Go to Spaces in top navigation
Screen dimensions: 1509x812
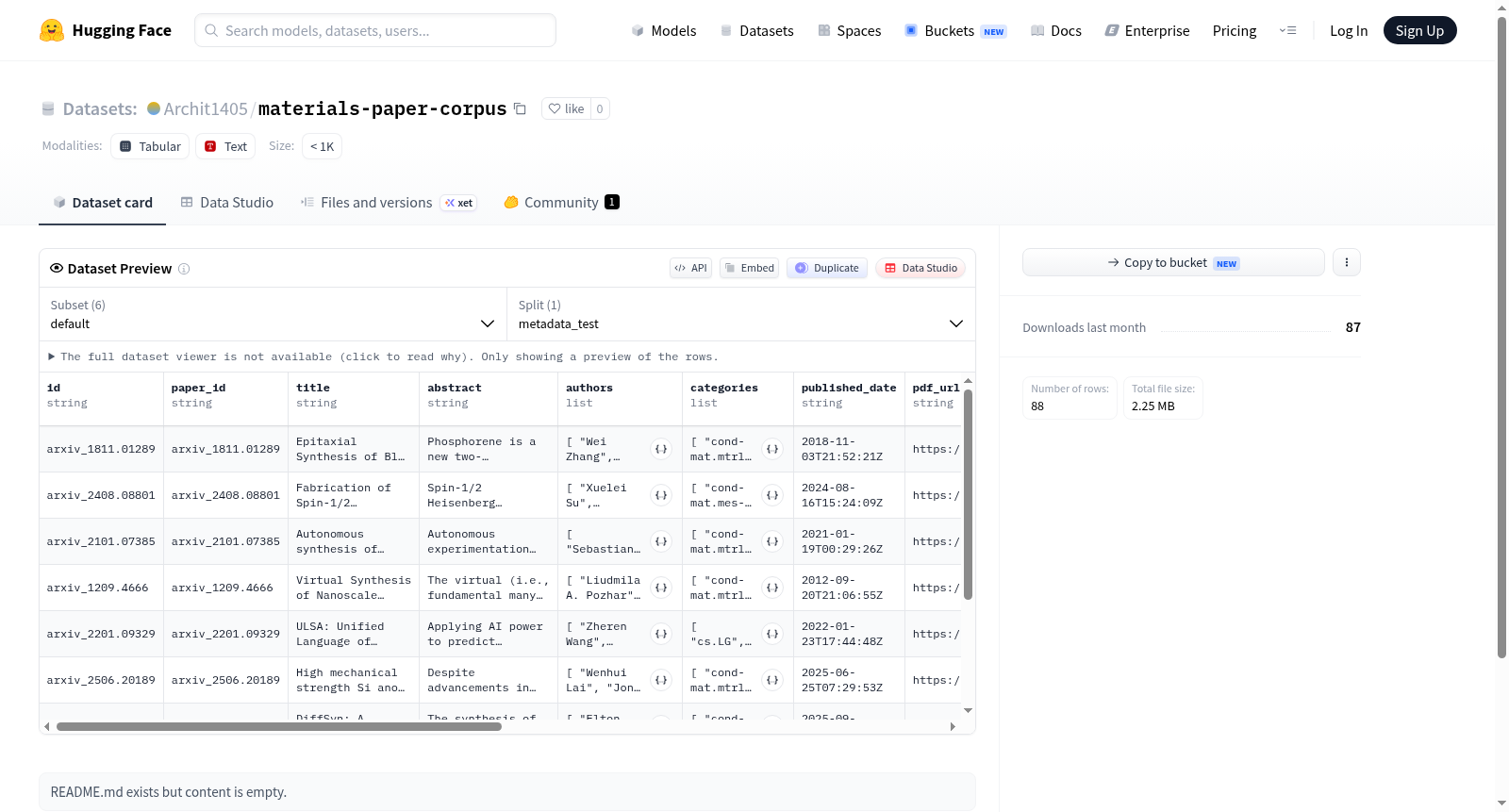(850, 30)
